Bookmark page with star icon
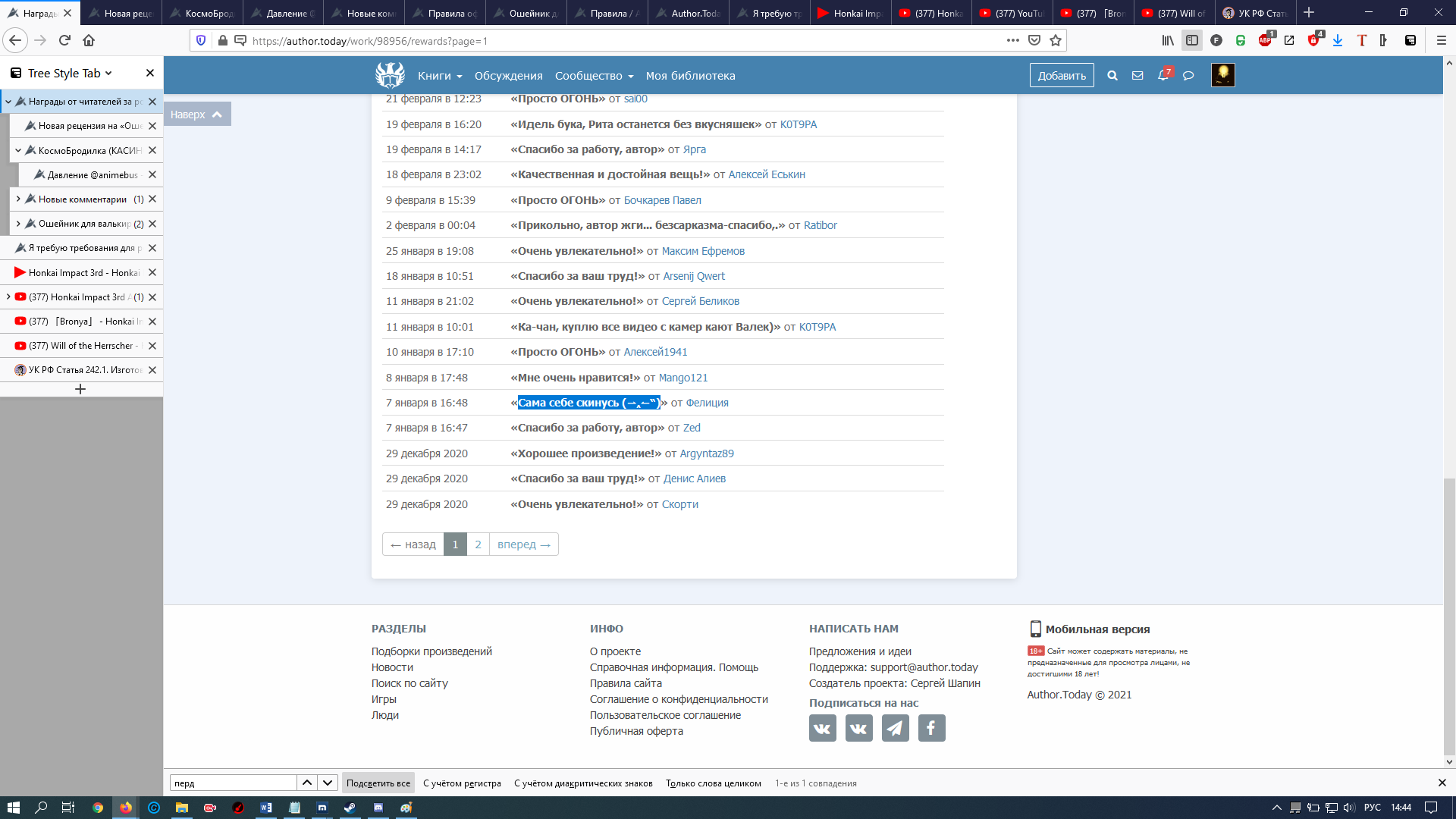1456x819 pixels. coord(1056,40)
